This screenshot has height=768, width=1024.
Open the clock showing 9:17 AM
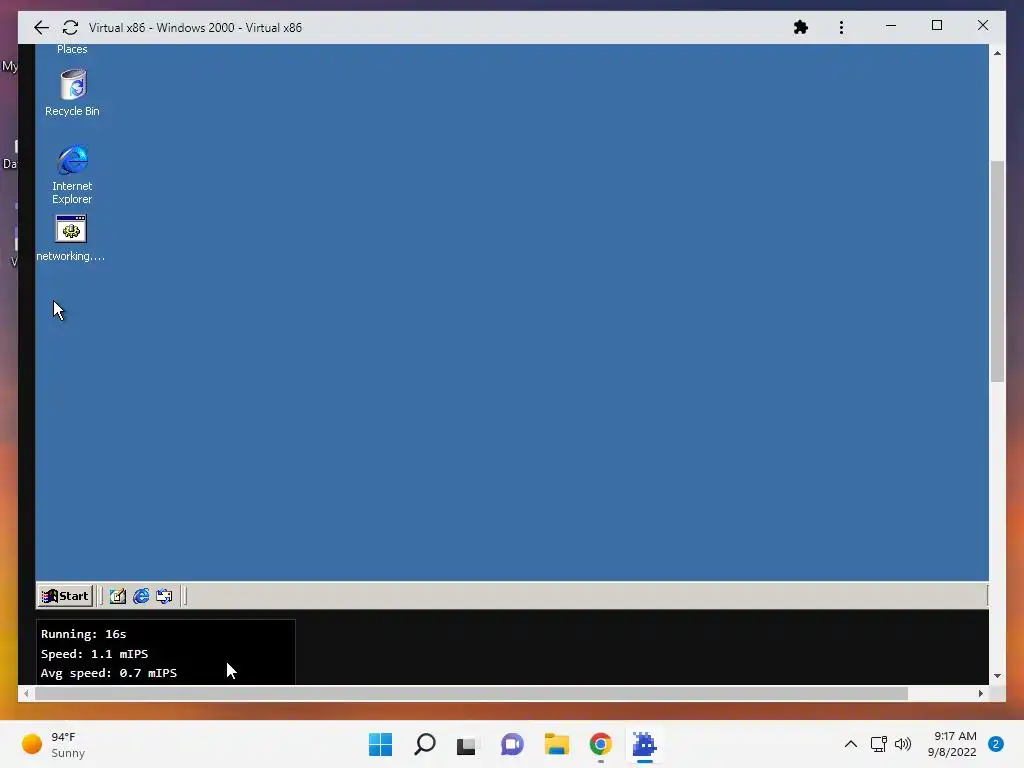pos(952,744)
